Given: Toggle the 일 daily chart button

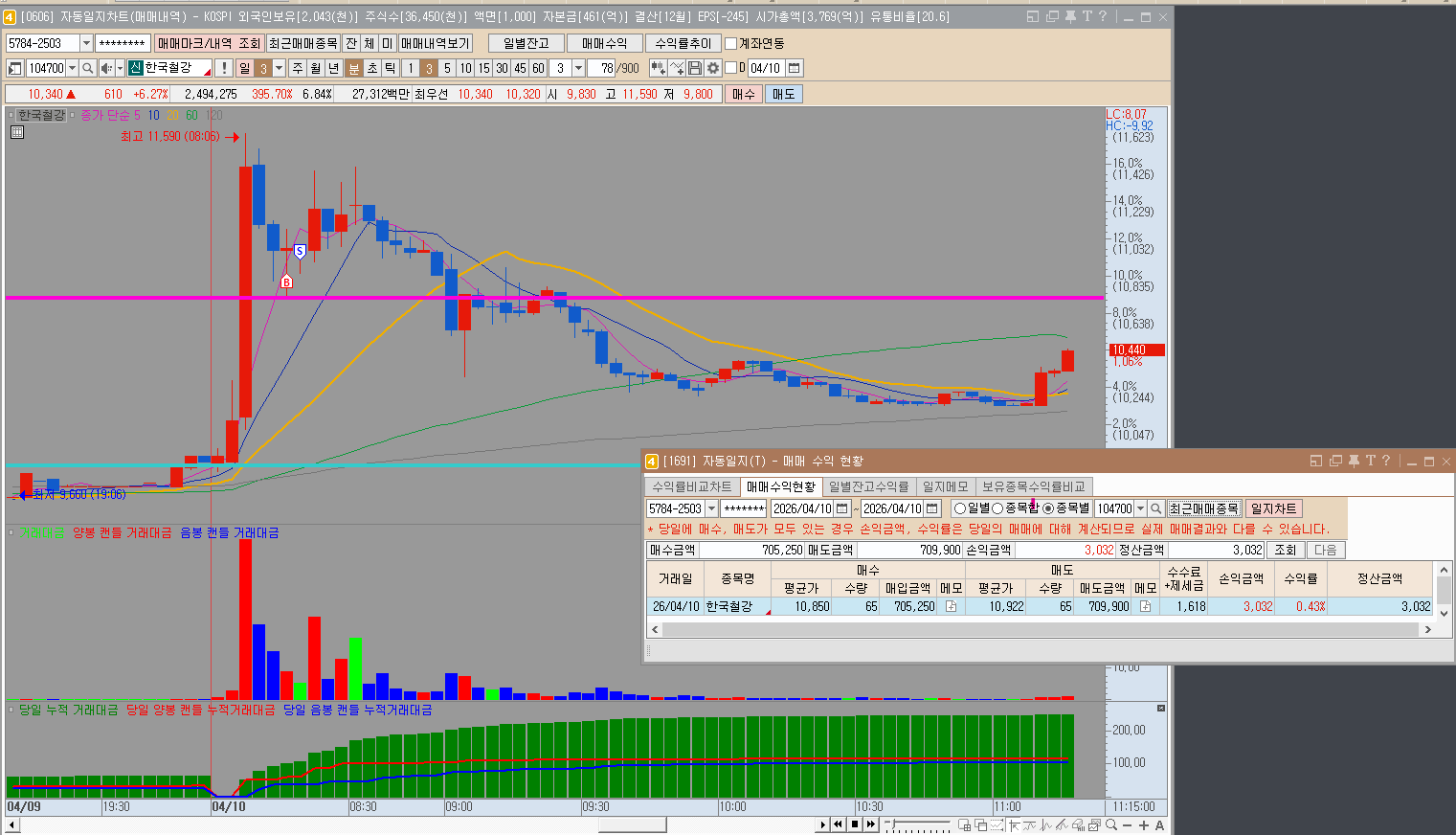Looking at the screenshot, I should 244,68.
